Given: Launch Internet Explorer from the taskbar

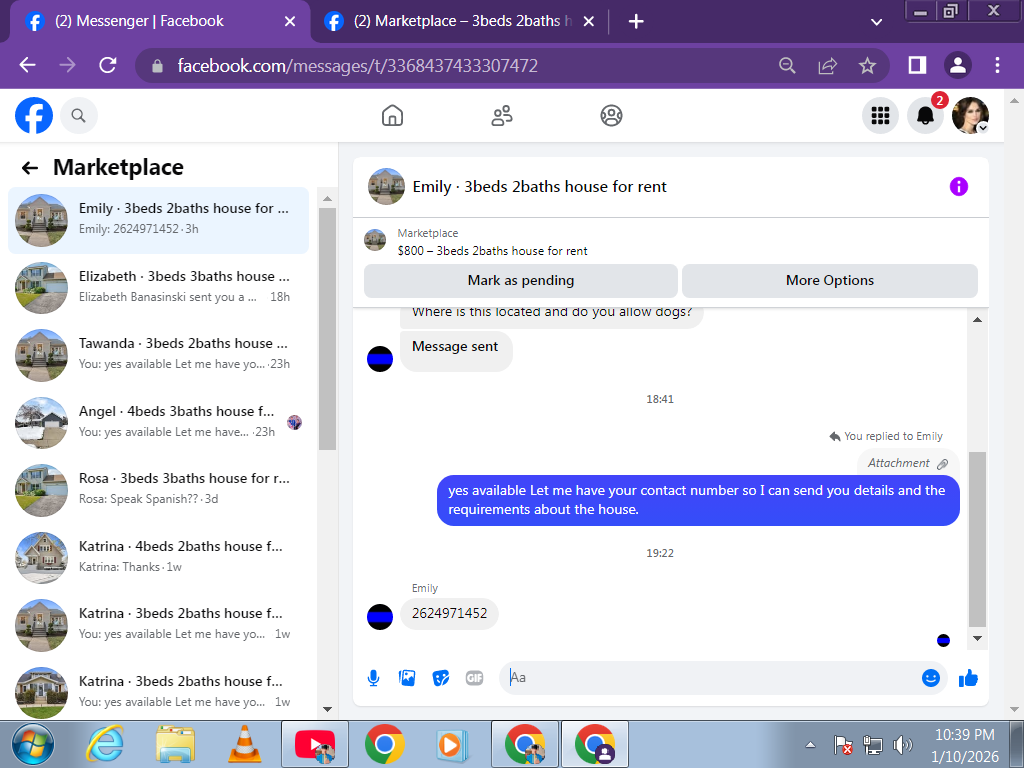Looking at the screenshot, I should point(105,744).
